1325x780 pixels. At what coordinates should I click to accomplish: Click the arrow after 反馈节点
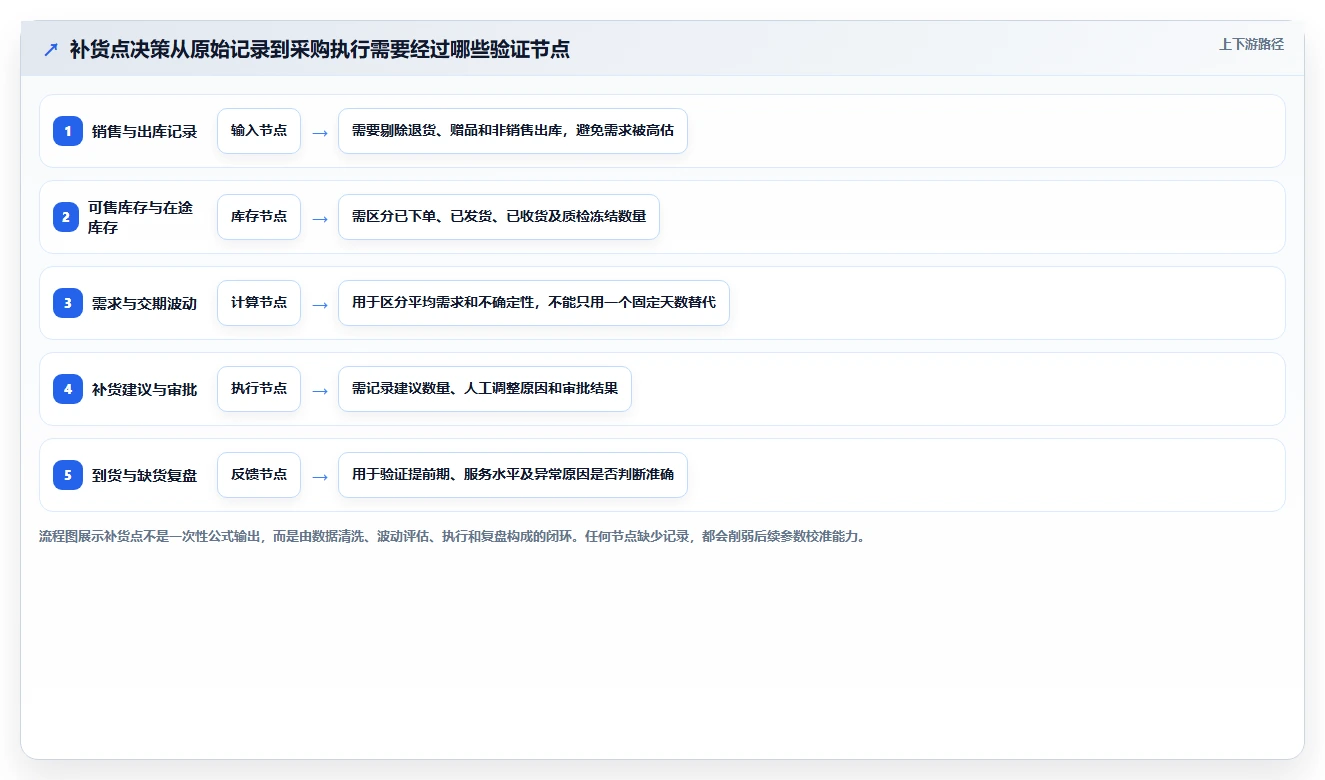point(320,476)
